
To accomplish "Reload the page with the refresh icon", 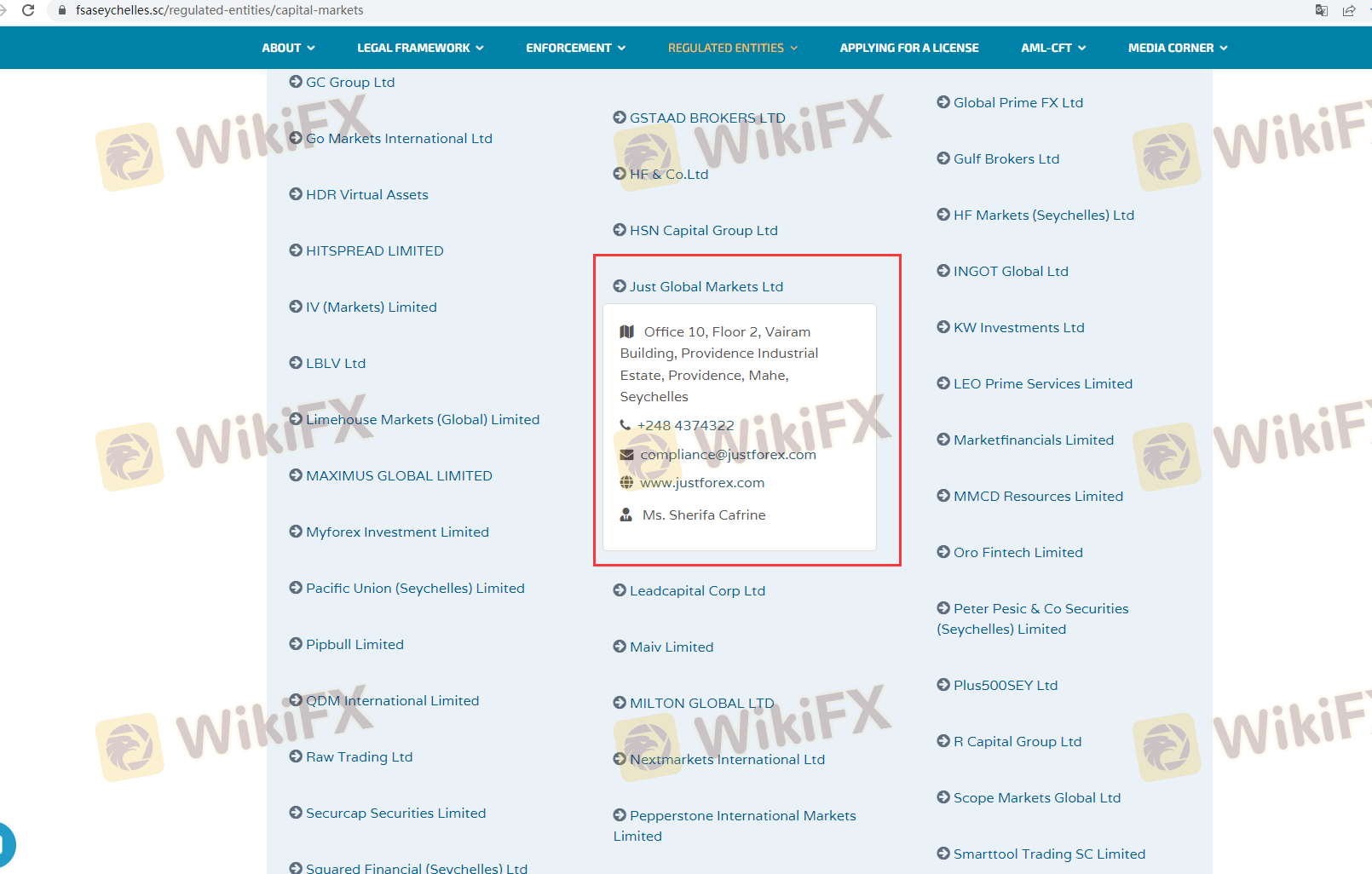I will (28, 10).
